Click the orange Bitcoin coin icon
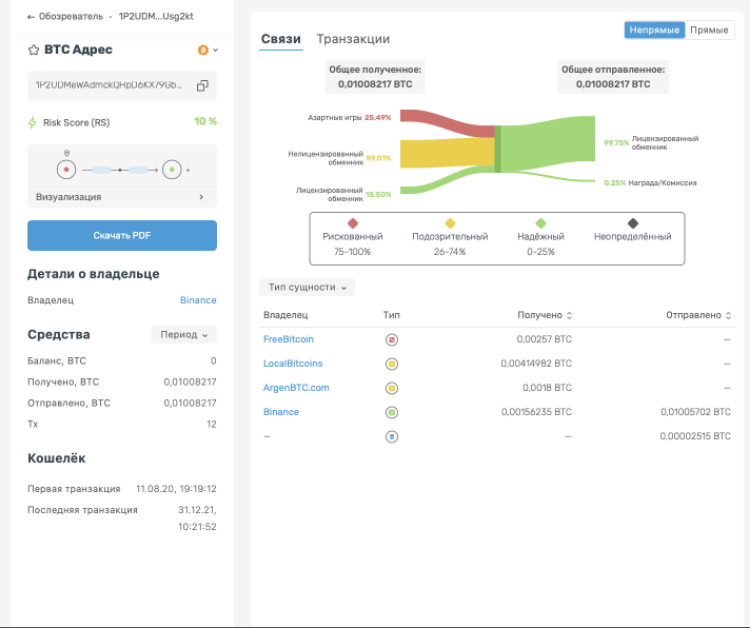 [203, 50]
